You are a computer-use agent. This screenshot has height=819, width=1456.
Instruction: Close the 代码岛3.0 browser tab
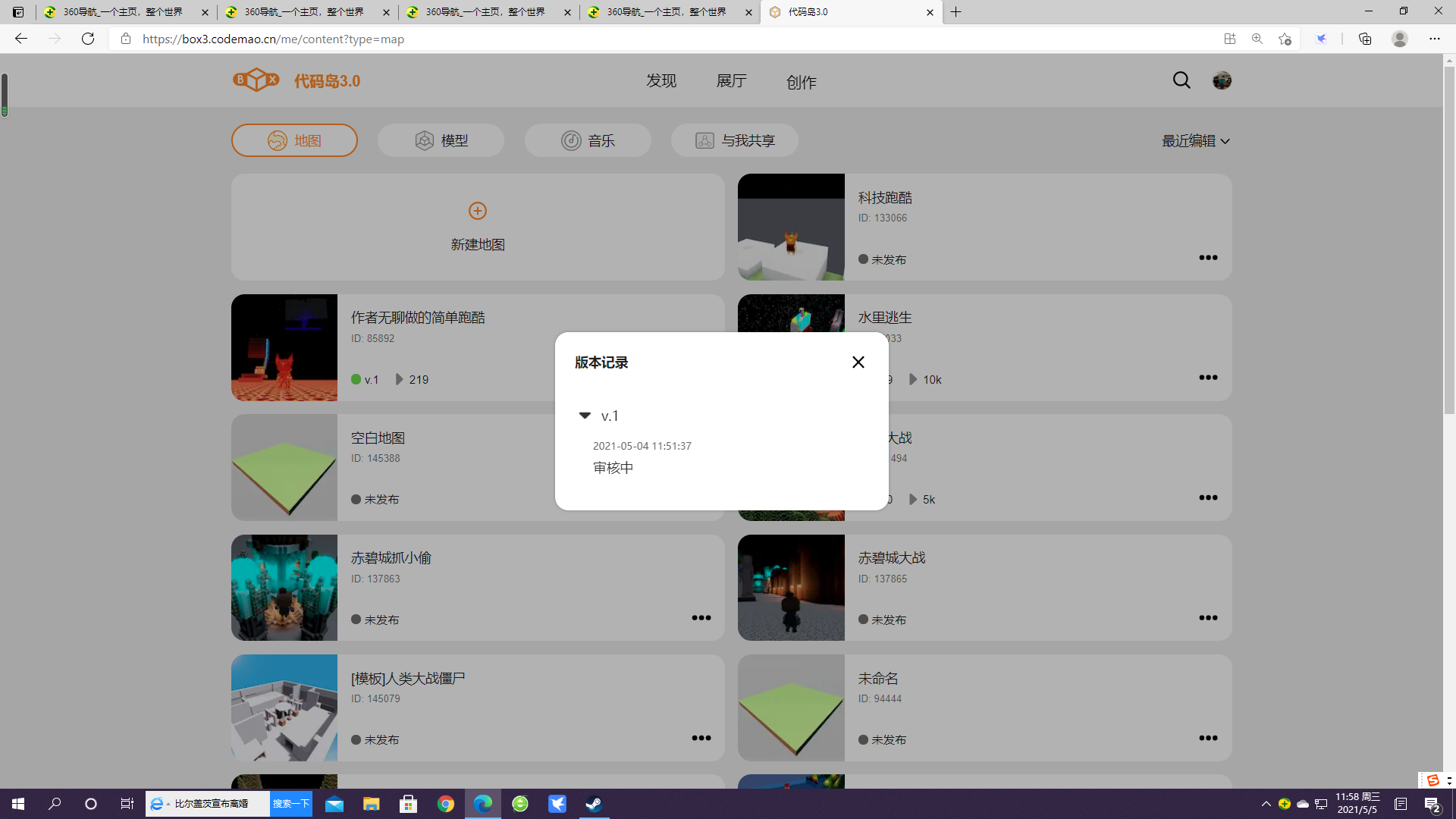[x=930, y=12]
